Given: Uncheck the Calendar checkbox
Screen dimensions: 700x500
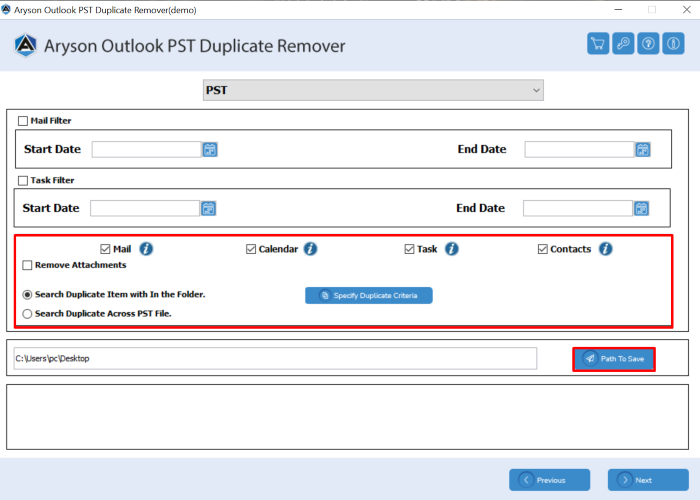Looking at the screenshot, I should tap(251, 249).
